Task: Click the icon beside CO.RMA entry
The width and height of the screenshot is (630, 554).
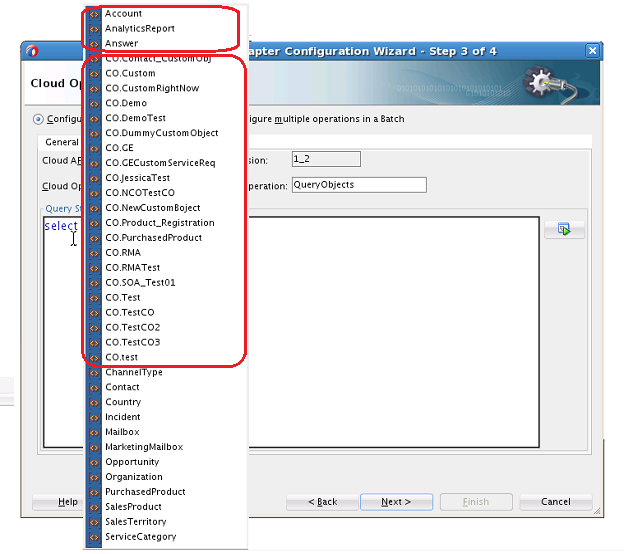Action: [x=94, y=253]
